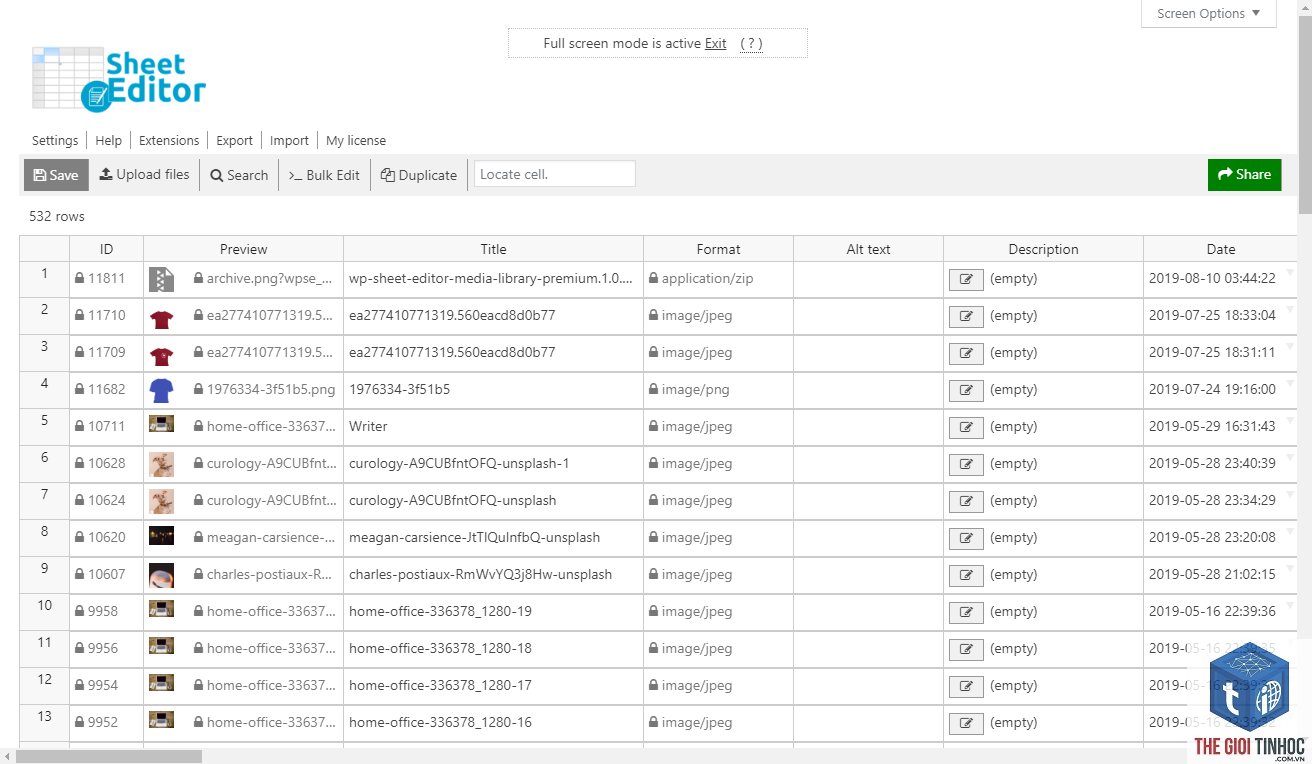Open the Settings menu
Viewport: 1312px width, 764px height.
pyautogui.click(x=55, y=141)
